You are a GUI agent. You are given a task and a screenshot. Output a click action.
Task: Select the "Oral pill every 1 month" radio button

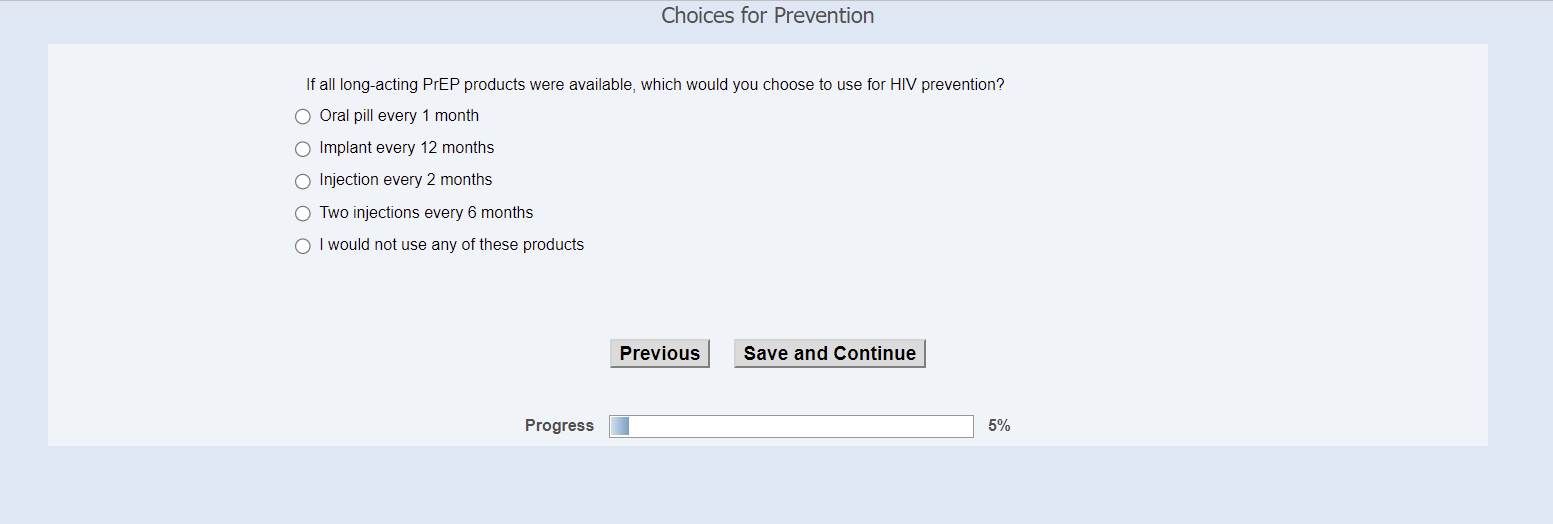coord(303,117)
